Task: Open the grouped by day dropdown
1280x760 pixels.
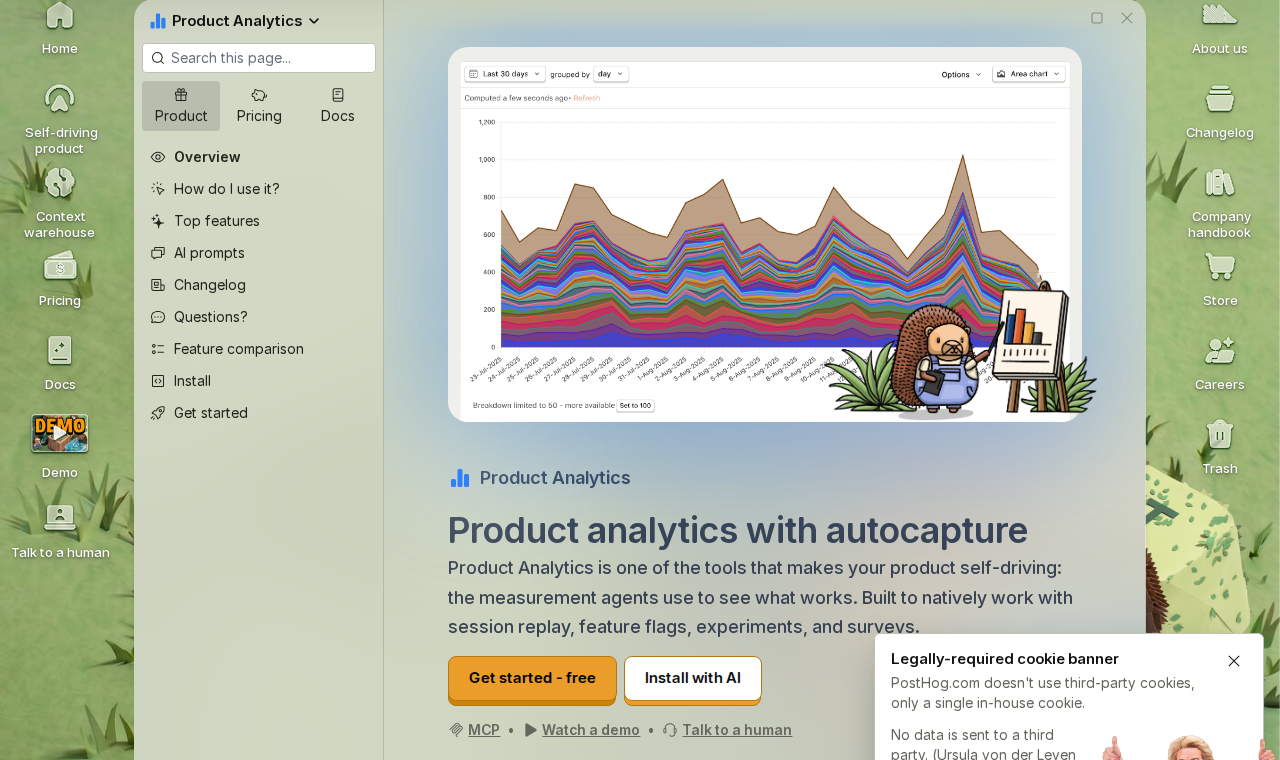Action: [x=611, y=74]
